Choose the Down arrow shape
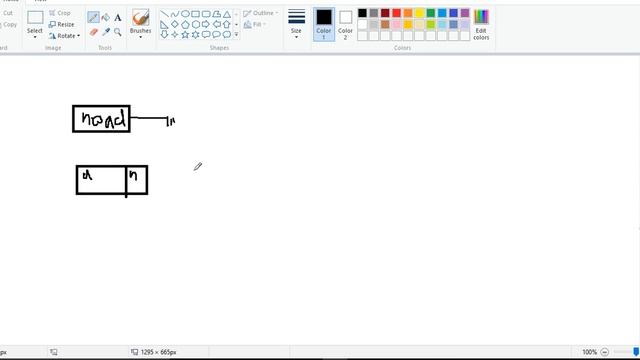The width and height of the screenshot is (640, 360). click(164, 35)
